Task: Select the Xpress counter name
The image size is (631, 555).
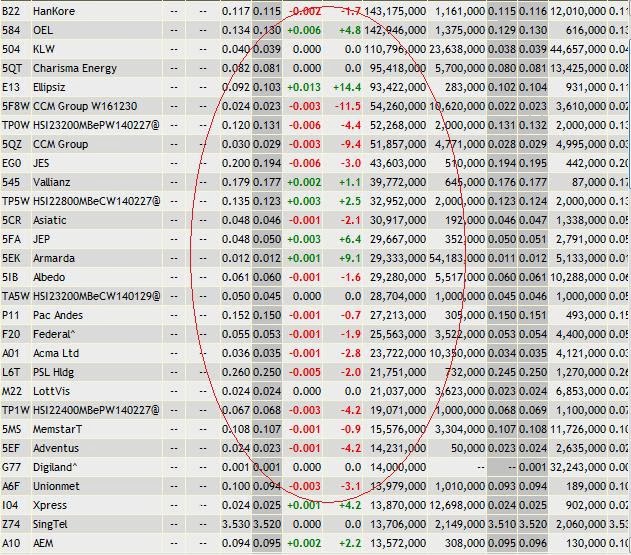Action: [x=49, y=505]
